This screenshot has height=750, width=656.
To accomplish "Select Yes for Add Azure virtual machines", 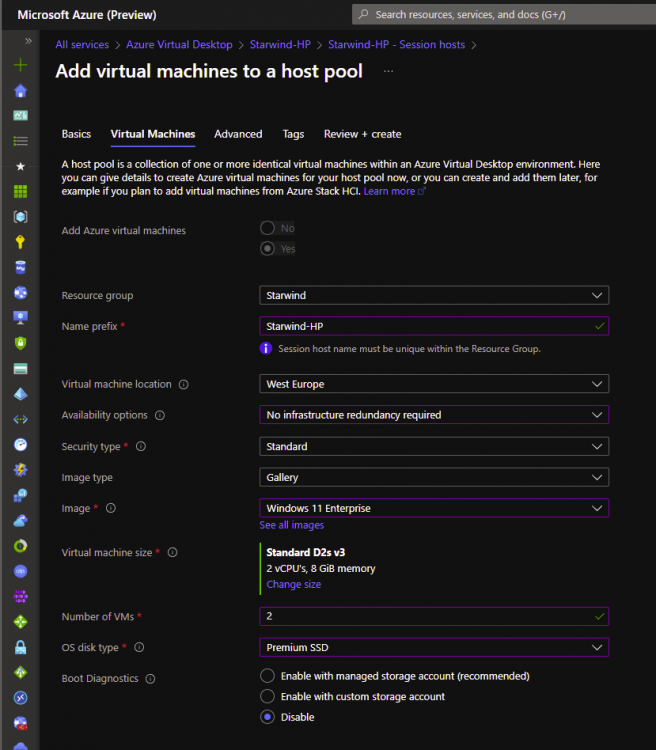I will point(267,249).
